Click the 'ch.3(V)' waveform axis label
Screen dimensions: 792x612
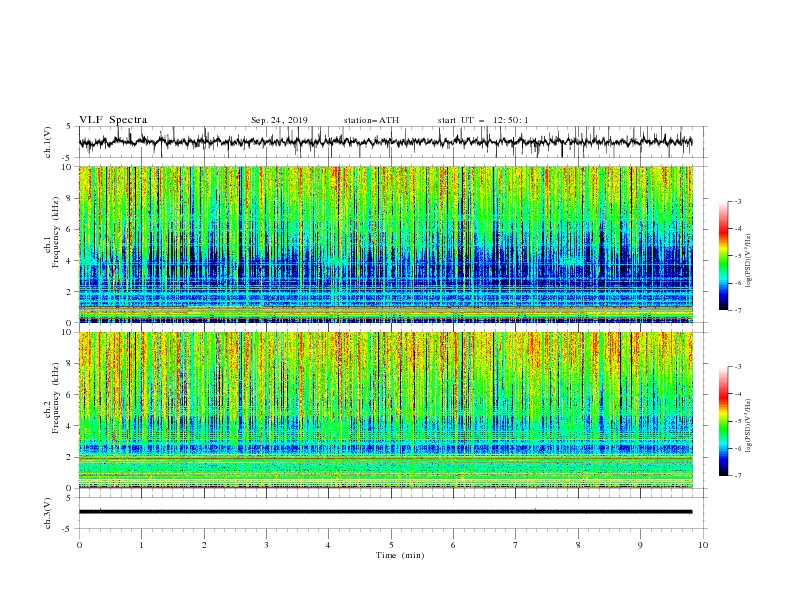48,513
